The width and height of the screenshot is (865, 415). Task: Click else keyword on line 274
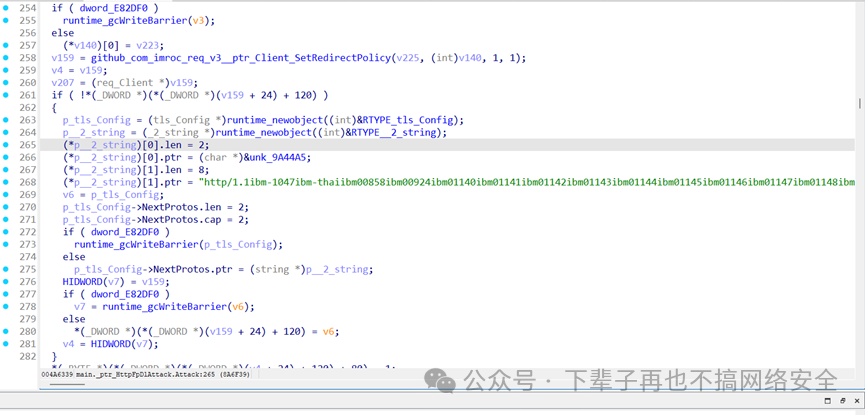(x=74, y=257)
